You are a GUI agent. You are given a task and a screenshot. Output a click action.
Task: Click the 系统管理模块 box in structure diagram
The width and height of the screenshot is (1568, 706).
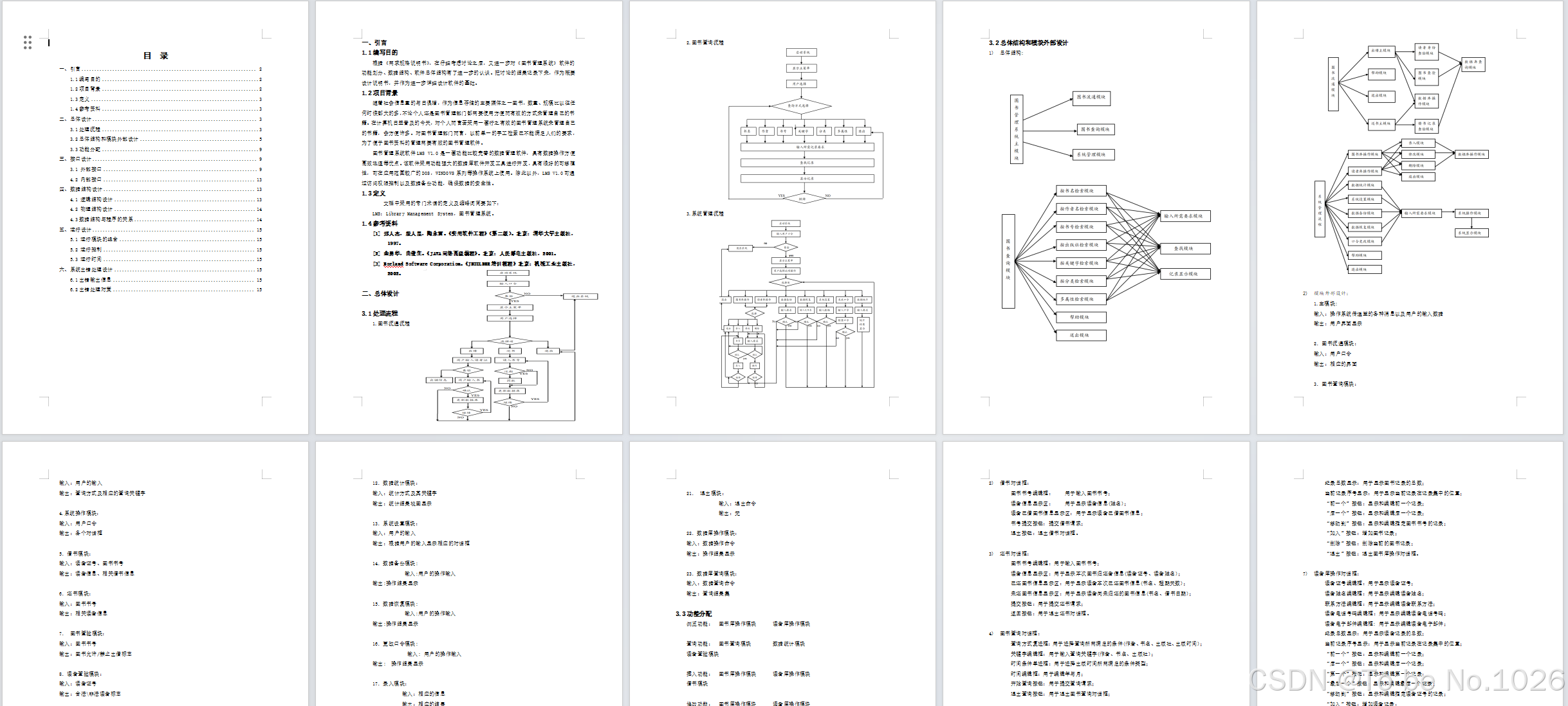pyautogui.click(x=1093, y=154)
